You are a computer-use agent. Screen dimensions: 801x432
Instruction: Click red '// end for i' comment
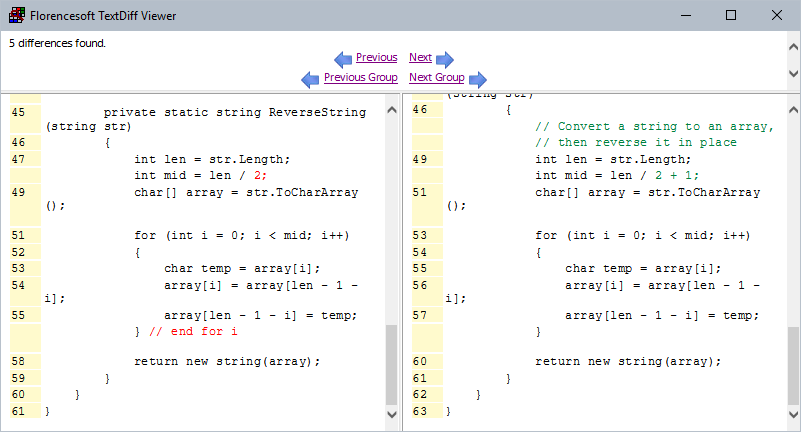click(194, 331)
